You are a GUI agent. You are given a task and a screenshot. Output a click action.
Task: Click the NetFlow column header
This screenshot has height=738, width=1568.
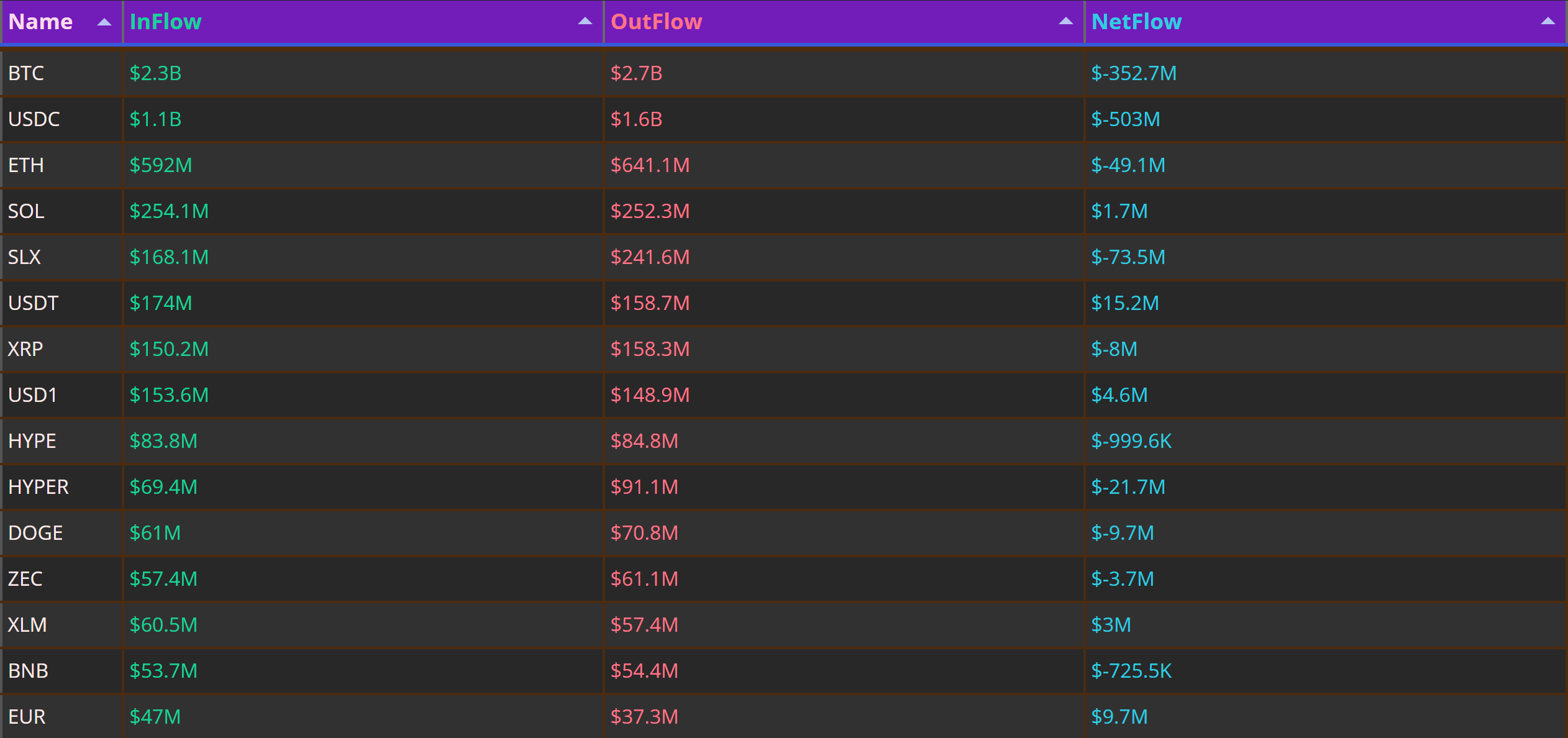tap(1326, 22)
